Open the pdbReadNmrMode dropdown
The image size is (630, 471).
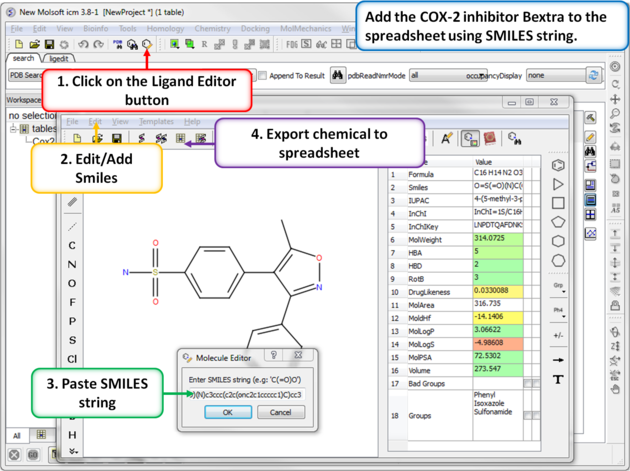point(447,76)
